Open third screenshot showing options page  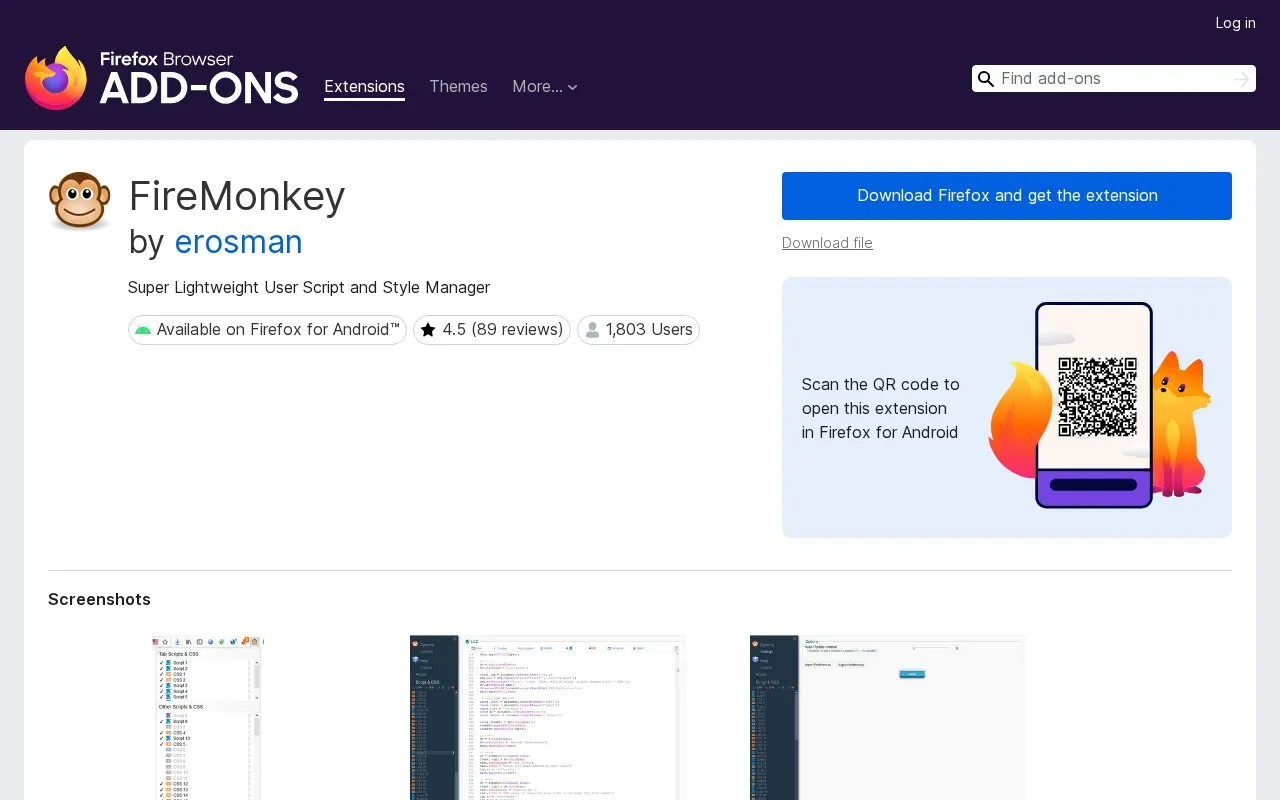coord(888,718)
